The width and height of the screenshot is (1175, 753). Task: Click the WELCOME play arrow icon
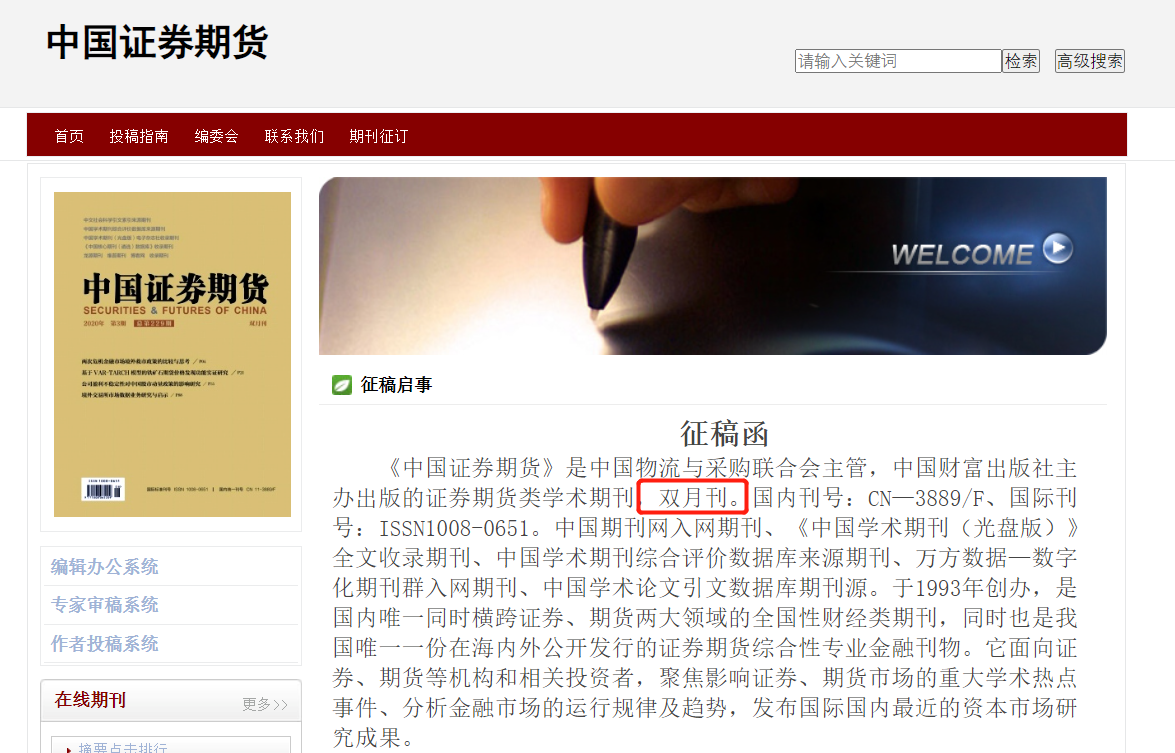click(1057, 249)
